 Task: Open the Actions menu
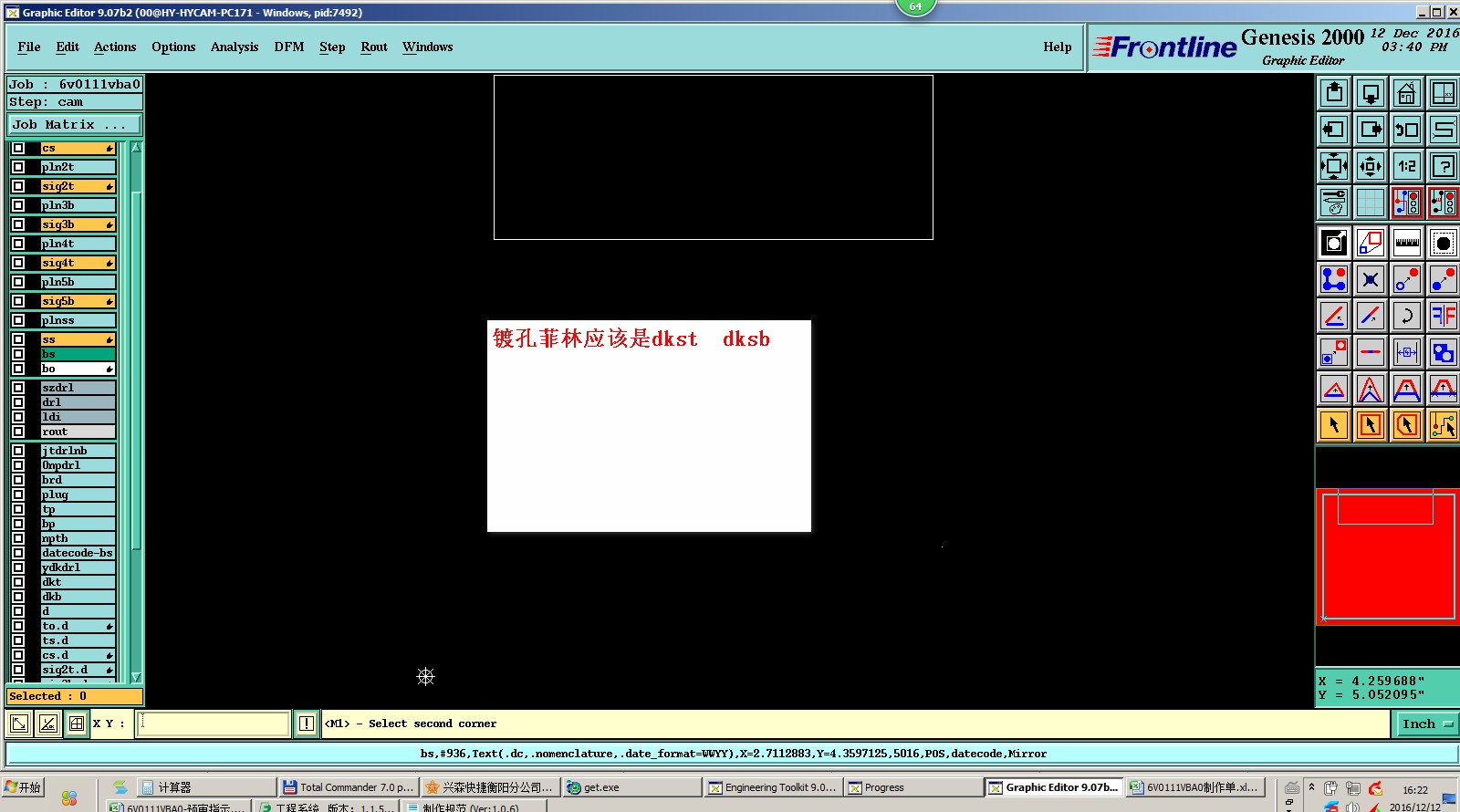(x=115, y=47)
